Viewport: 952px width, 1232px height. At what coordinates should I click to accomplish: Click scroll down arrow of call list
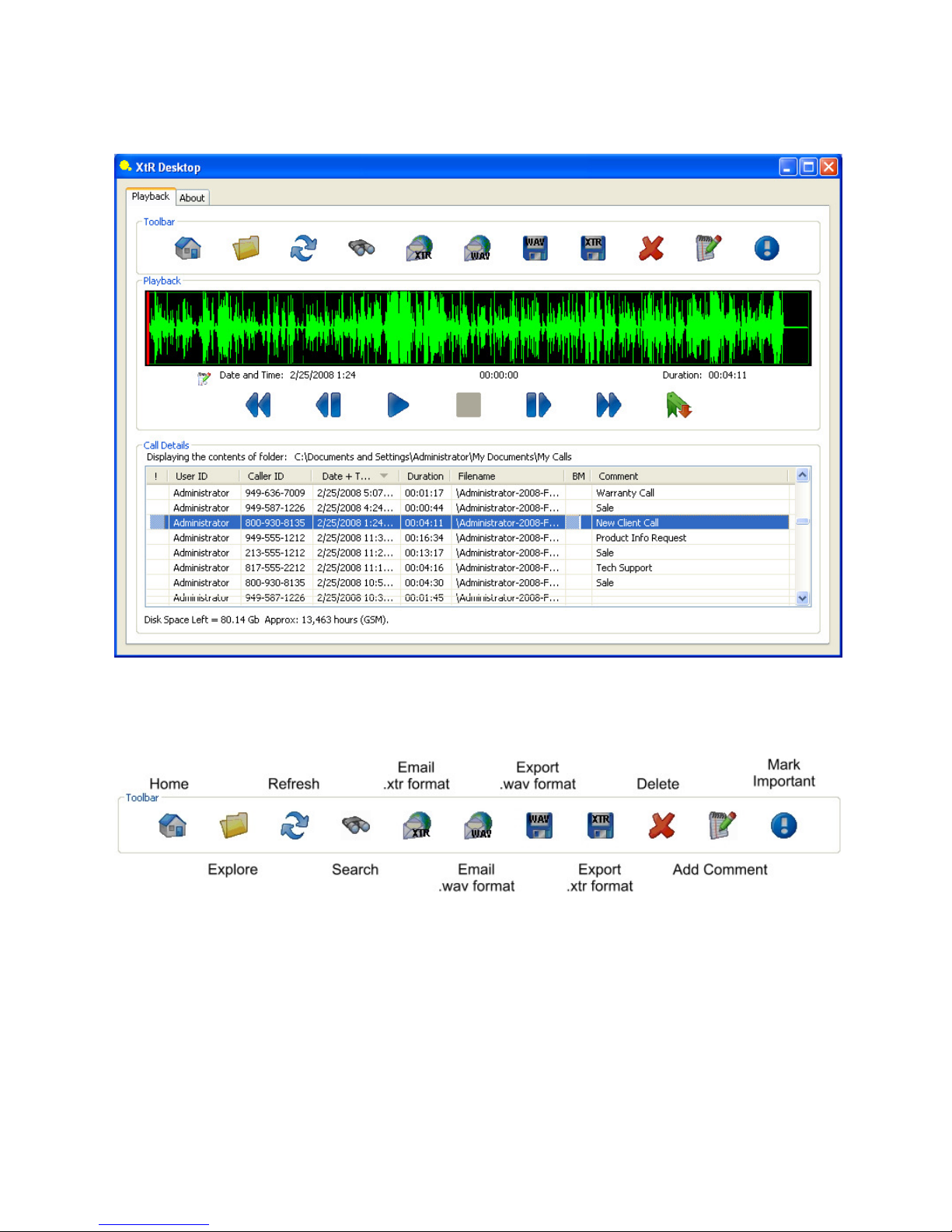click(x=803, y=599)
